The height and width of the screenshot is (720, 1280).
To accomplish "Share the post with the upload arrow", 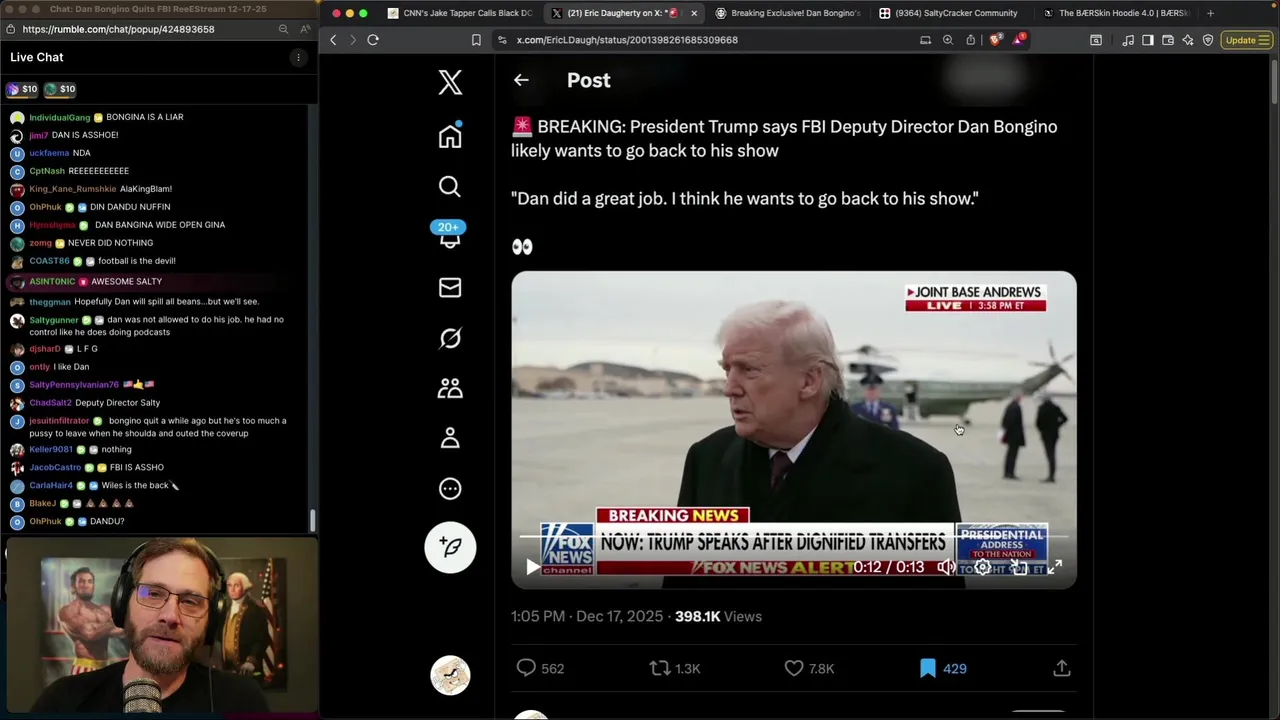I will [x=1062, y=668].
